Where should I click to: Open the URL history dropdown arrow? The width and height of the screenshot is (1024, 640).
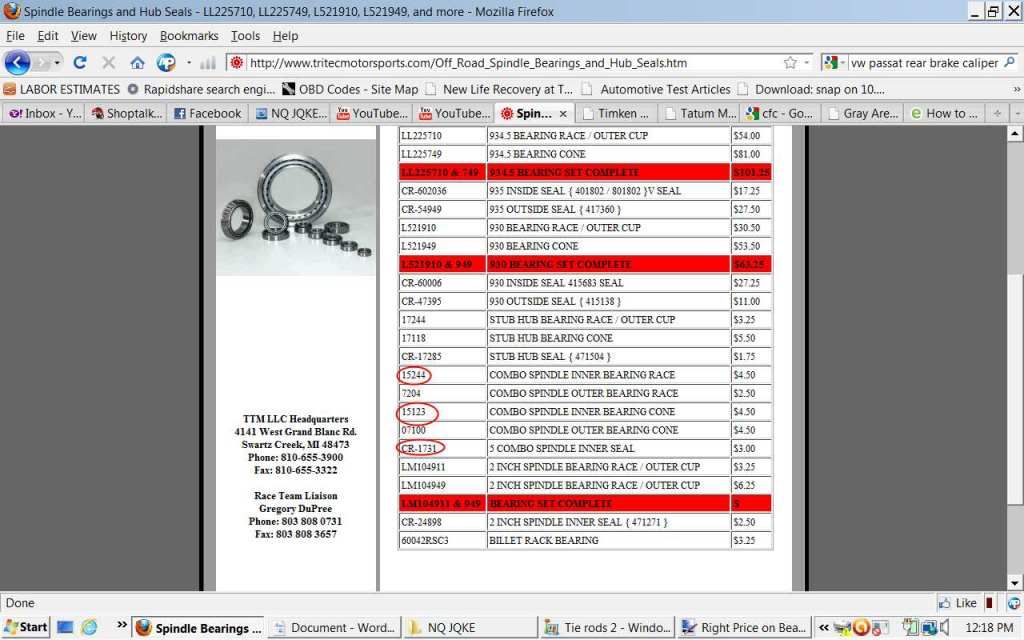tap(806, 62)
